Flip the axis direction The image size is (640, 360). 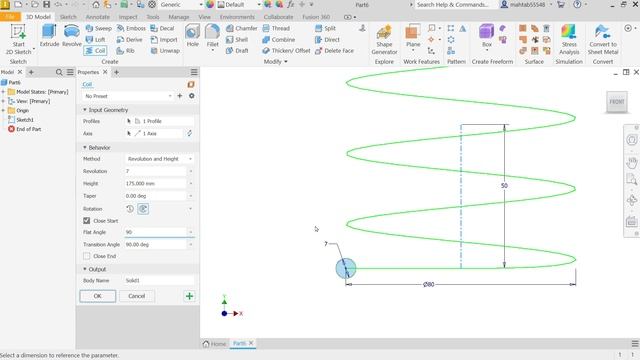pyautogui.click(x=189, y=133)
